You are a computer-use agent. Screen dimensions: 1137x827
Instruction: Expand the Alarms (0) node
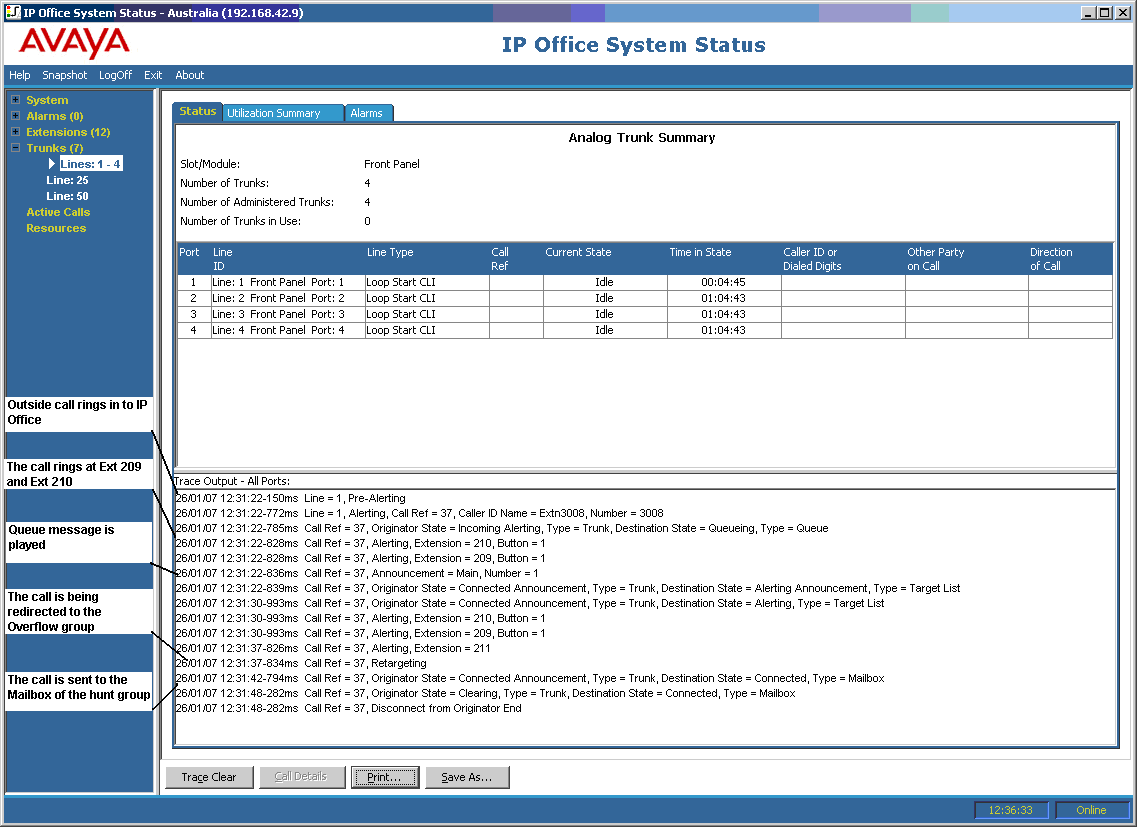[x=15, y=116]
